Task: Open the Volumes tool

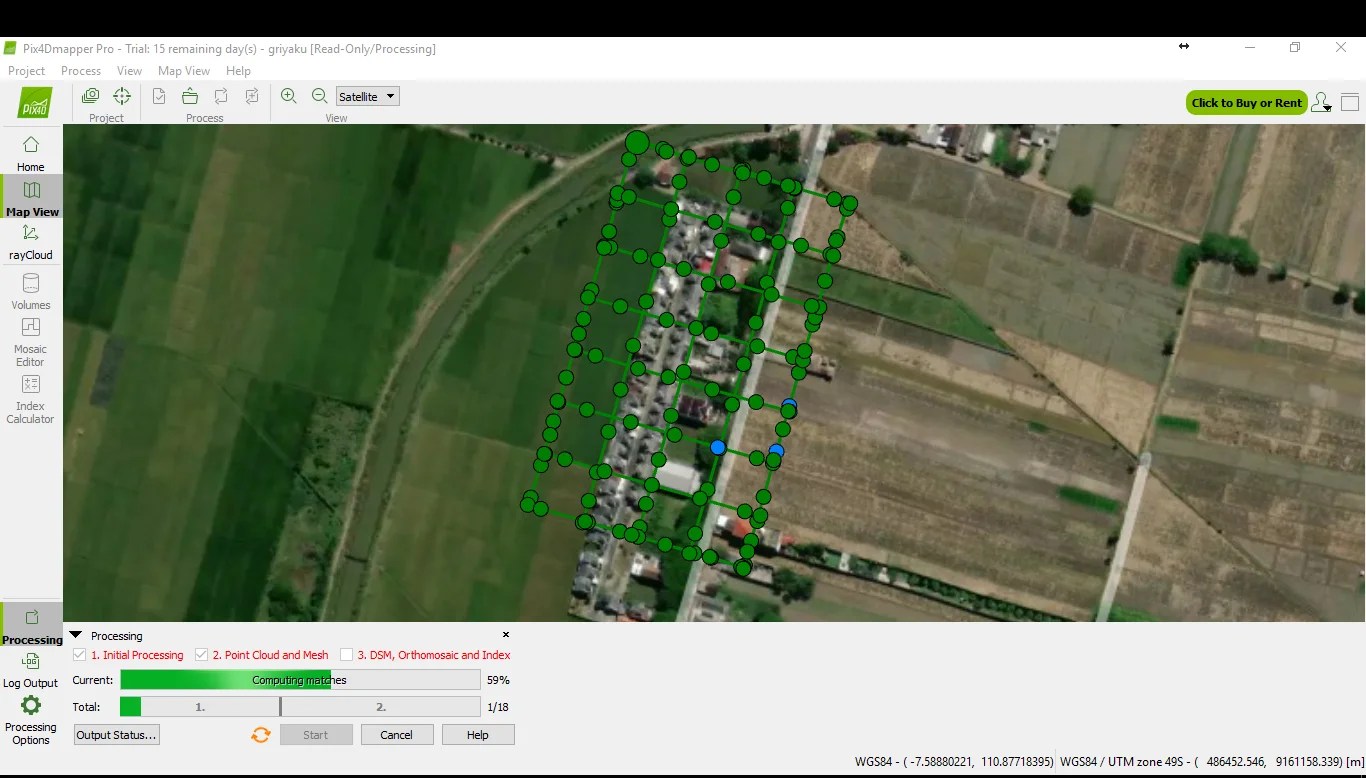Action: coord(31,292)
